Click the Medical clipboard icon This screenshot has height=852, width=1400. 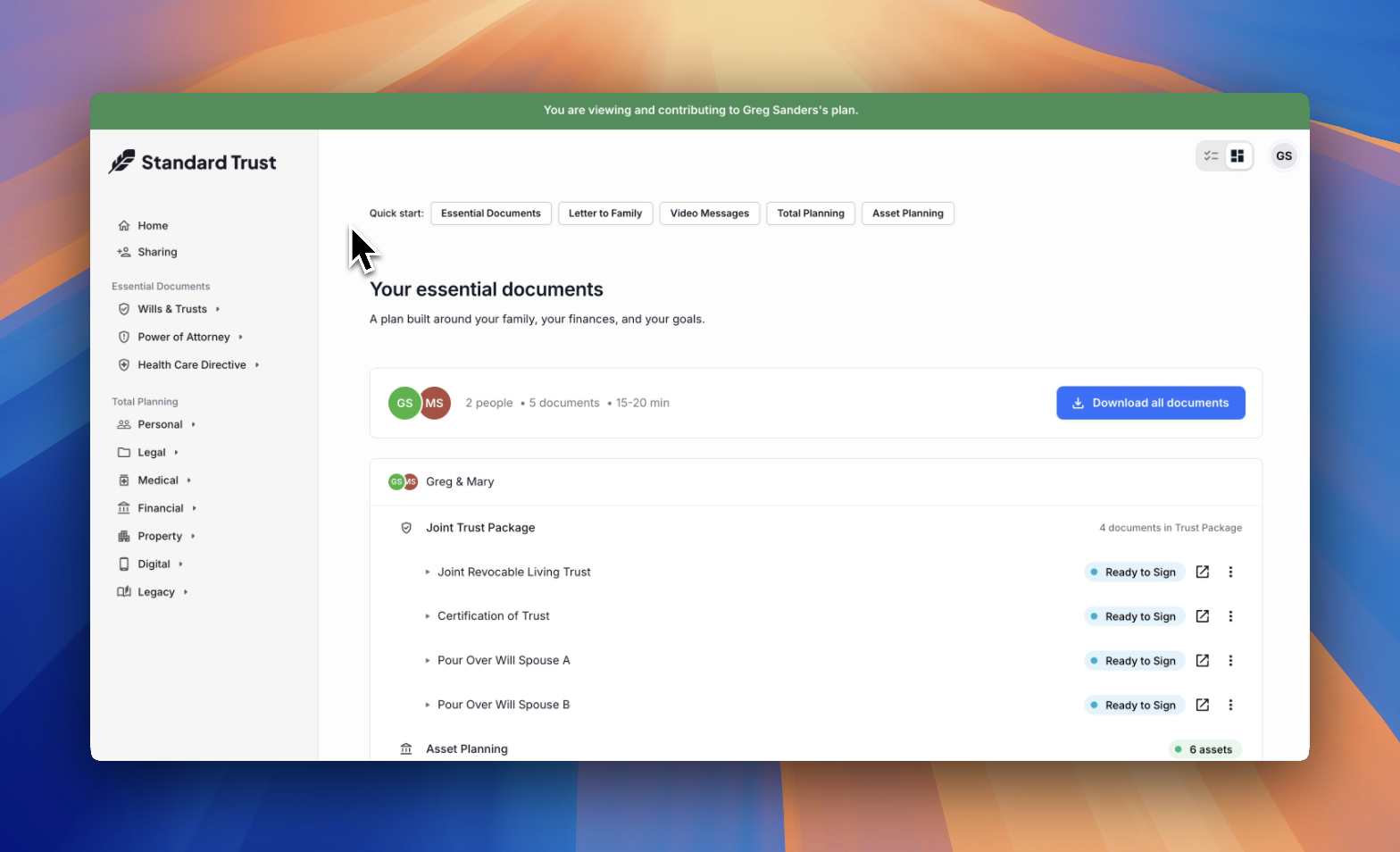[124, 480]
